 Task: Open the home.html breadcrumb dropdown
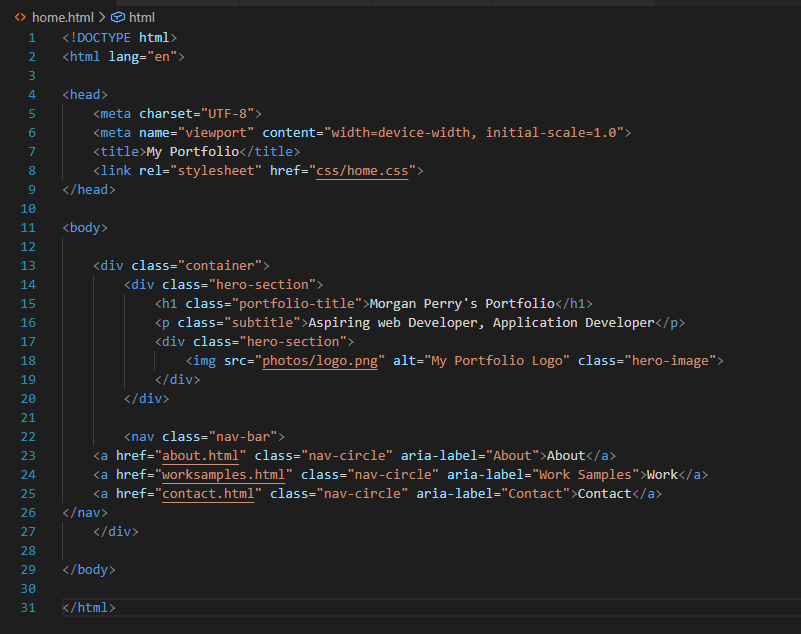tap(62, 16)
